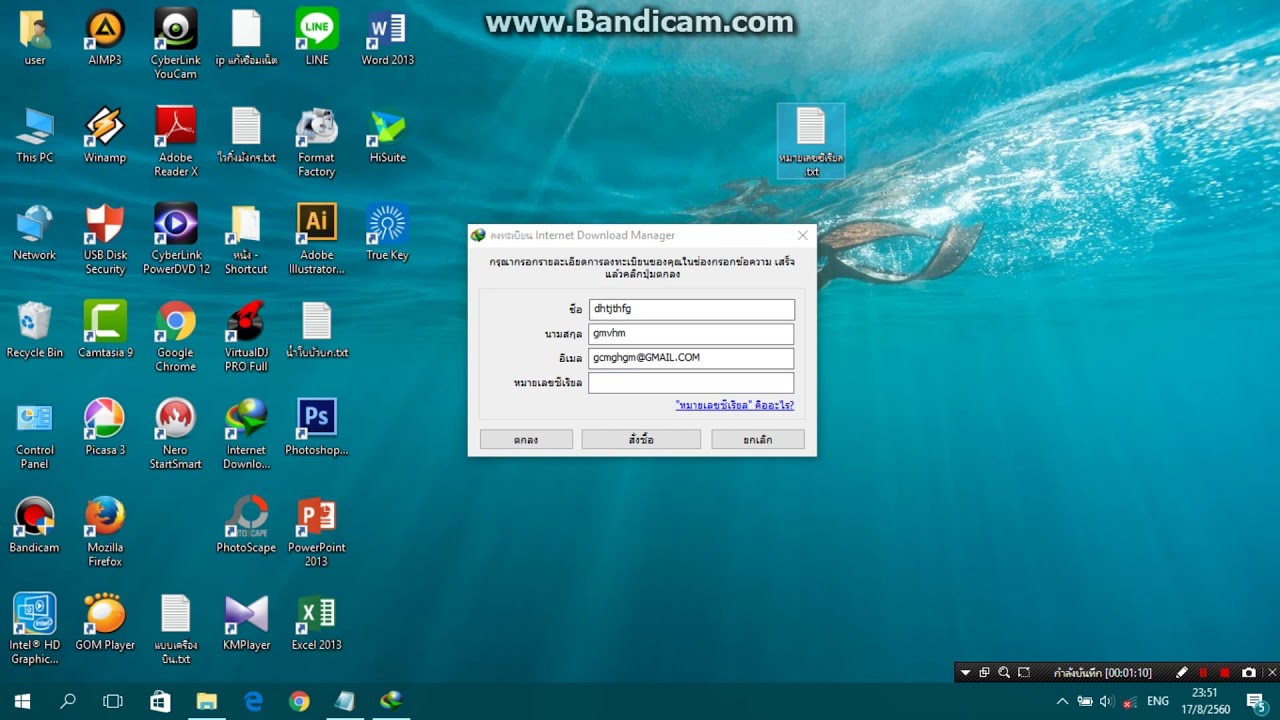Open the volume control in tray
The height and width of the screenshot is (720, 1280).
[1107, 701]
